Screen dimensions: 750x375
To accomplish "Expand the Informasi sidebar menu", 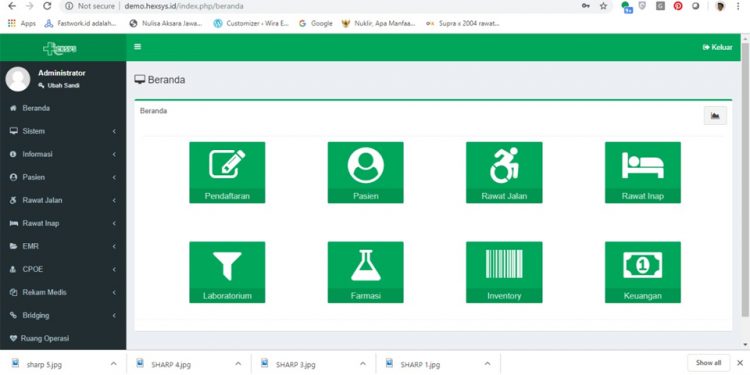I will [63, 154].
